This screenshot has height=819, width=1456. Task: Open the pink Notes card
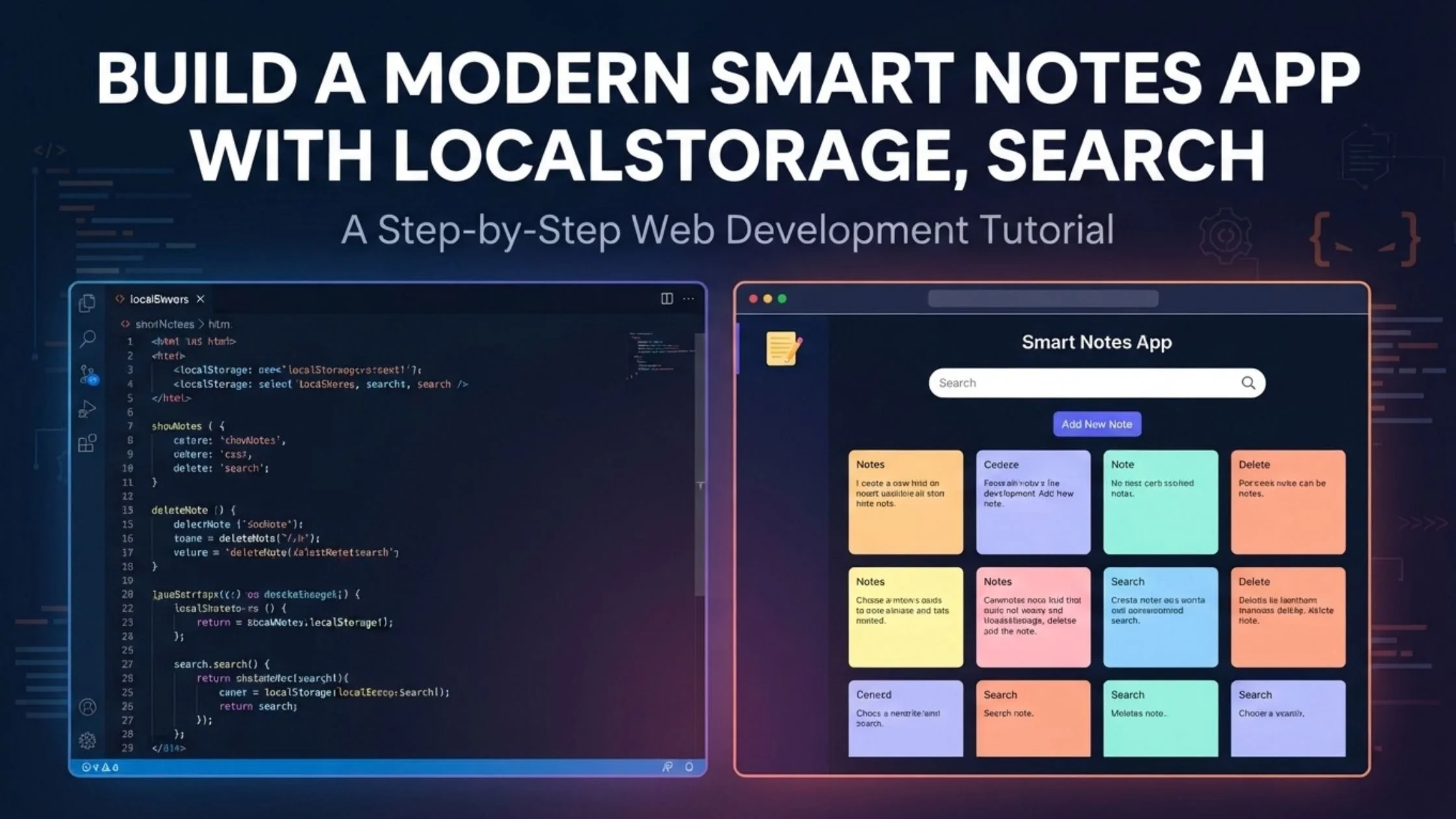pos(1033,617)
